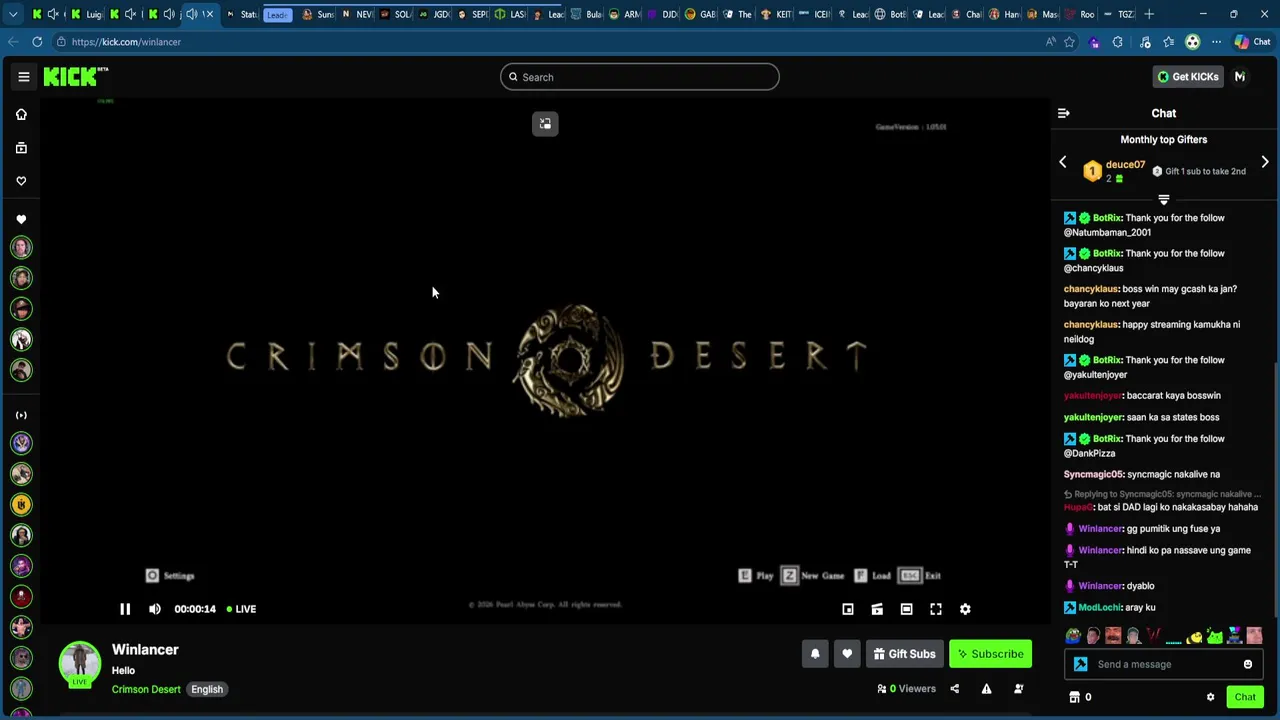This screenshot has height=720, width=1280.
Task: Open video player settings gear
Action: pos(965,609)
